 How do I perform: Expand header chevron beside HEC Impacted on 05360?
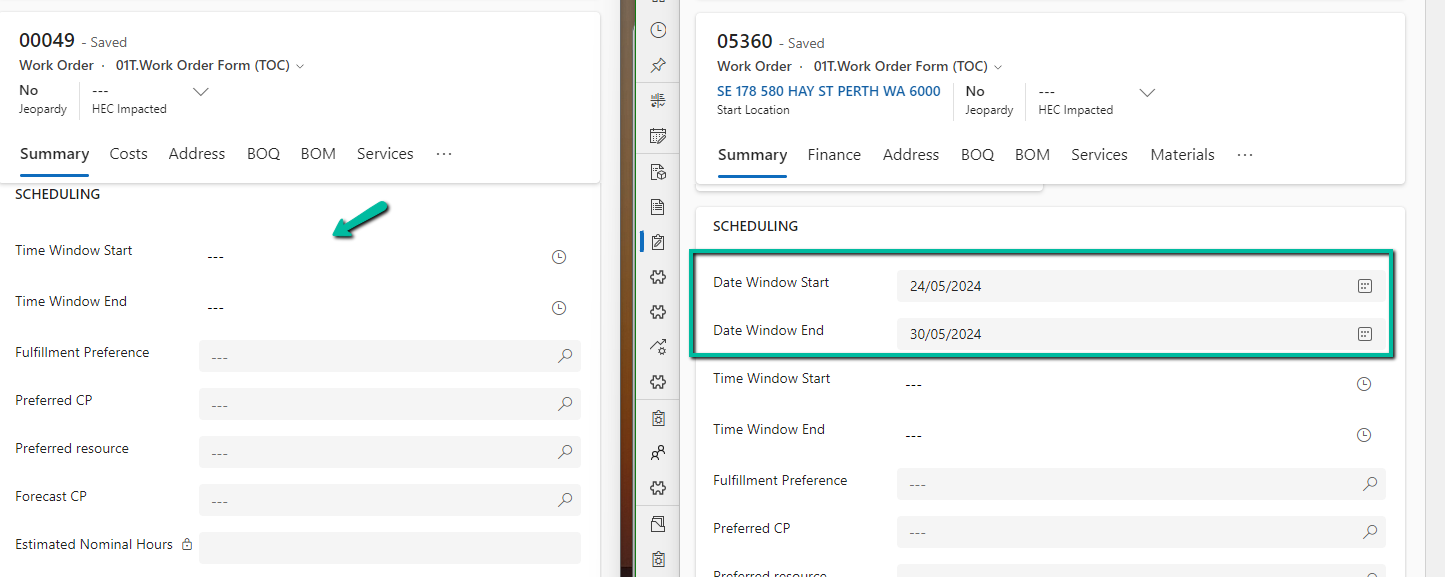click(x=1147, y=93)
